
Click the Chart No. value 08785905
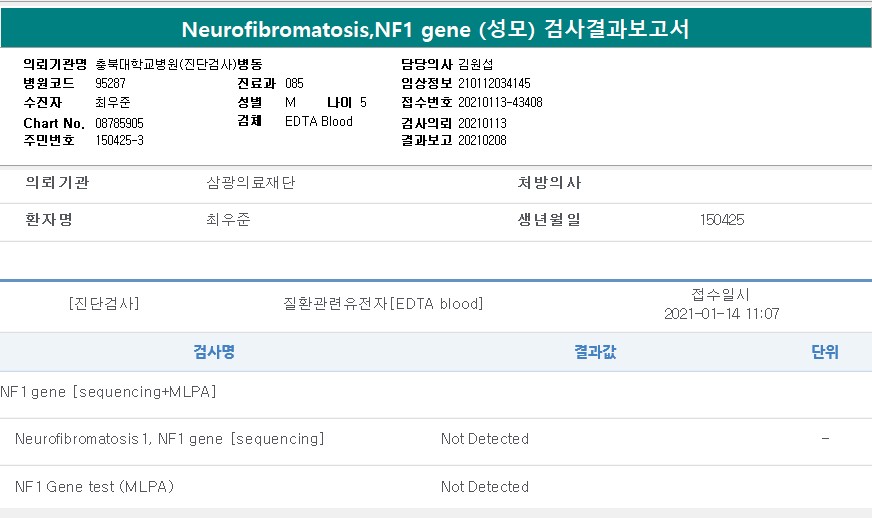point(119,123)
